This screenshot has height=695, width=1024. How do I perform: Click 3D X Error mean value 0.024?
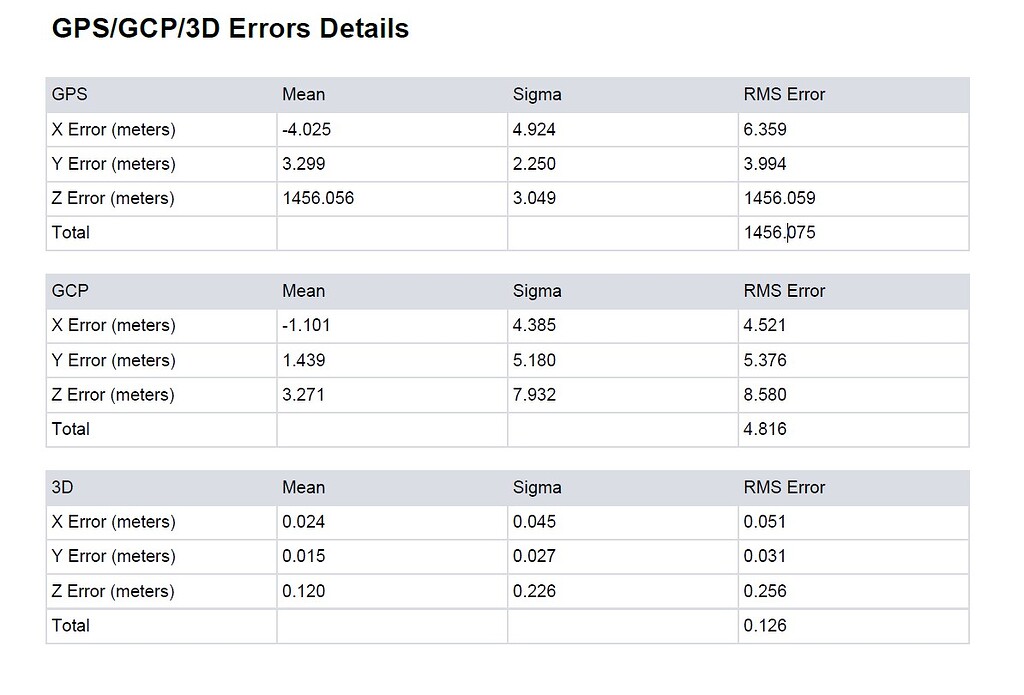pyautogui.click(x=303, y=521)
